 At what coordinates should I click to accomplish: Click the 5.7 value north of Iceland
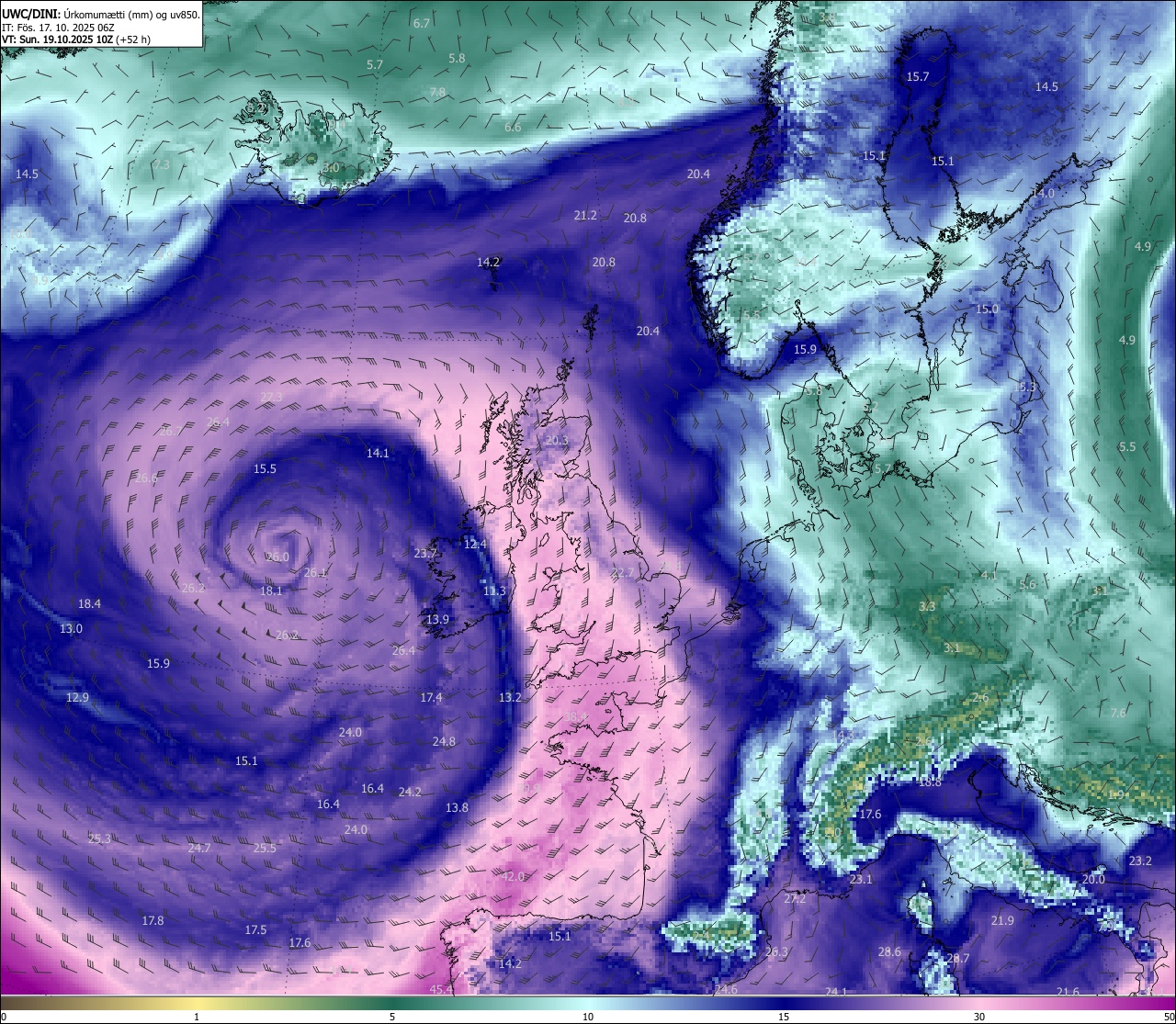(375, 65)
